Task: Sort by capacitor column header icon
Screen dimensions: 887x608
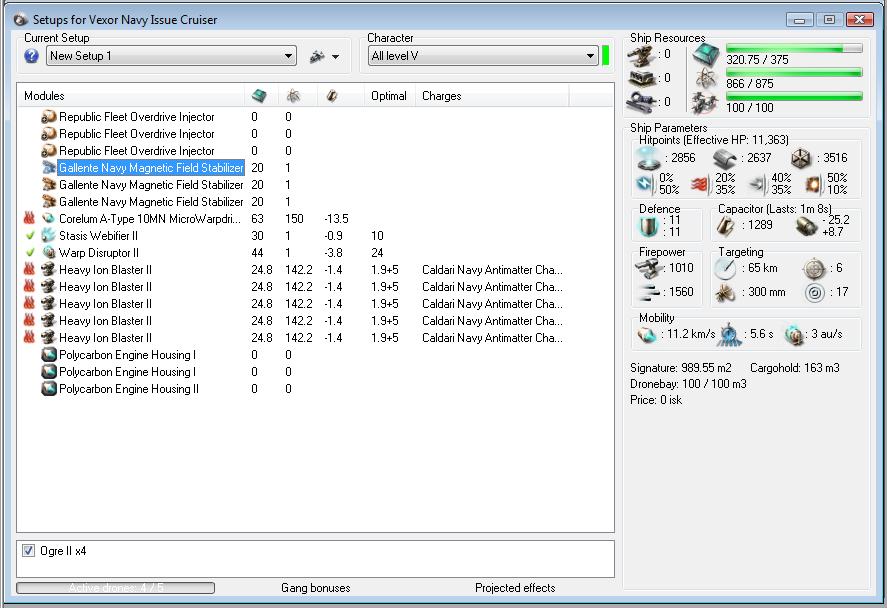Action: click(332, 96)
